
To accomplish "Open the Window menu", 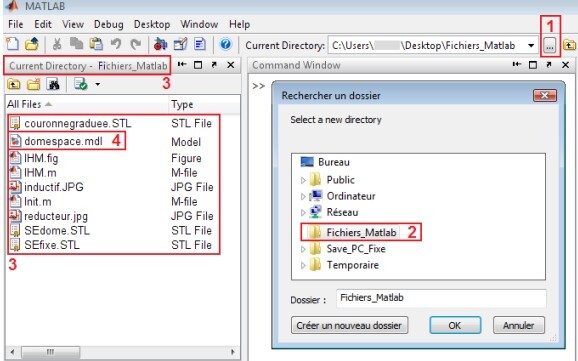I will (x=199, y=24).
